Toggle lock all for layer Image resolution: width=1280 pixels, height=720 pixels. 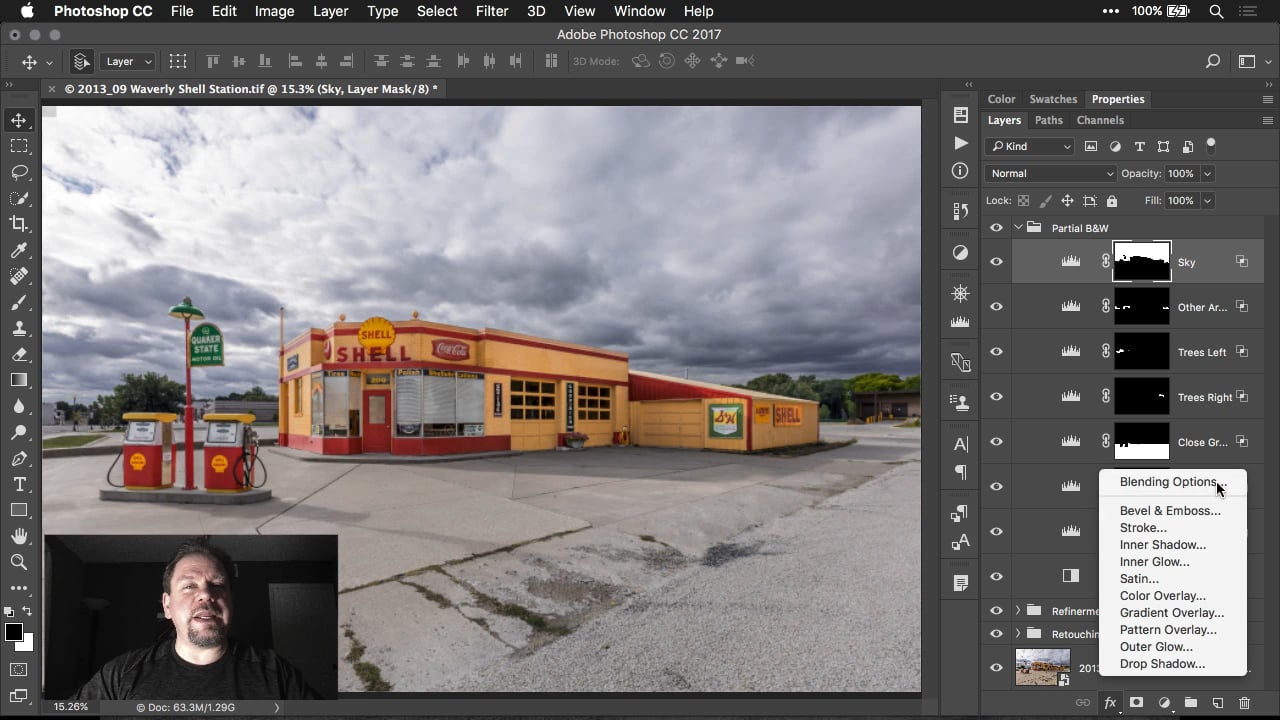1111,201
